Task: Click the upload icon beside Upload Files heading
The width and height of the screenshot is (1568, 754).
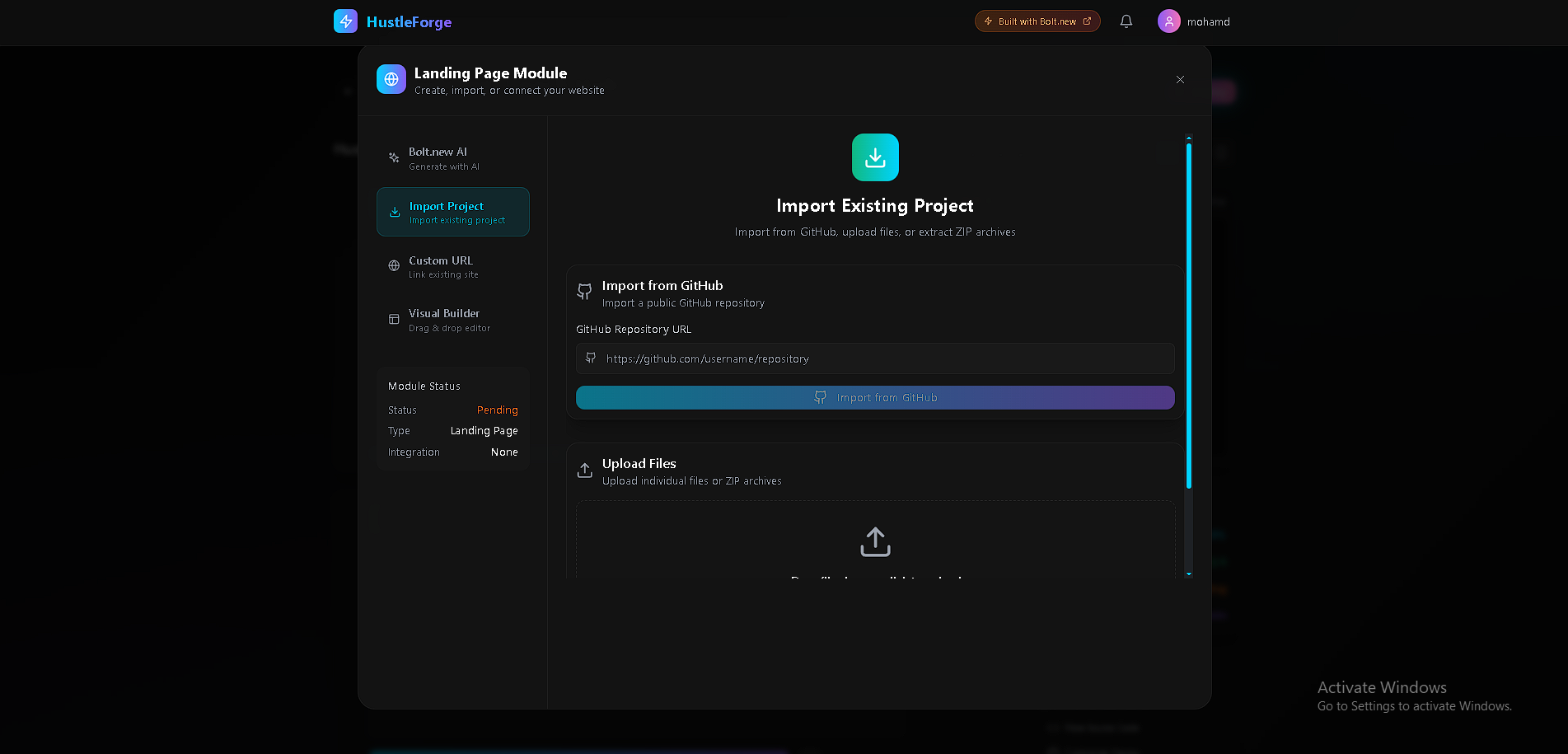Action: (x=584, y=470)
